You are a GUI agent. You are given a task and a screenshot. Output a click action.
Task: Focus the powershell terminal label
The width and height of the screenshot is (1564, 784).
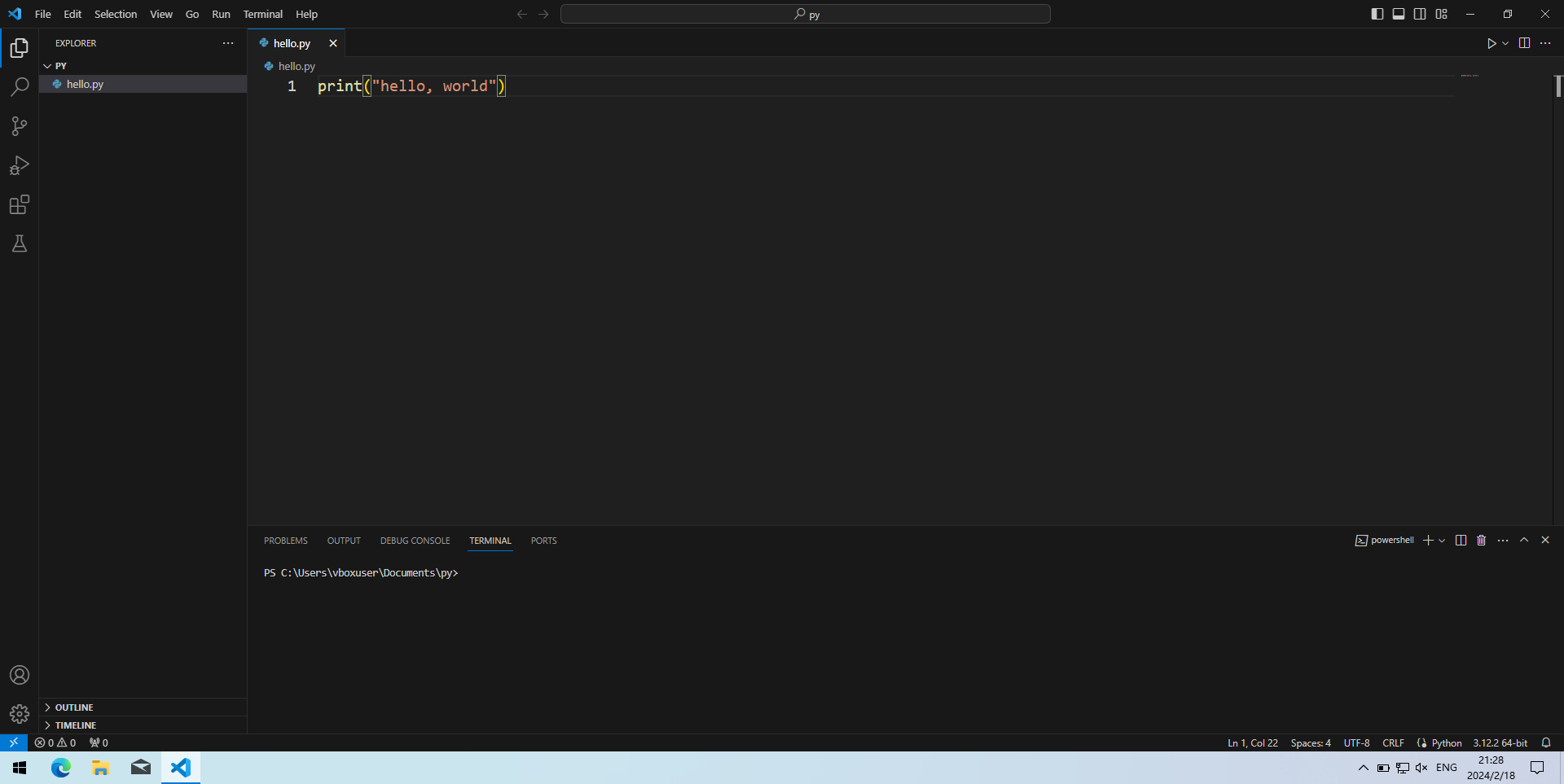point(1385,541)
